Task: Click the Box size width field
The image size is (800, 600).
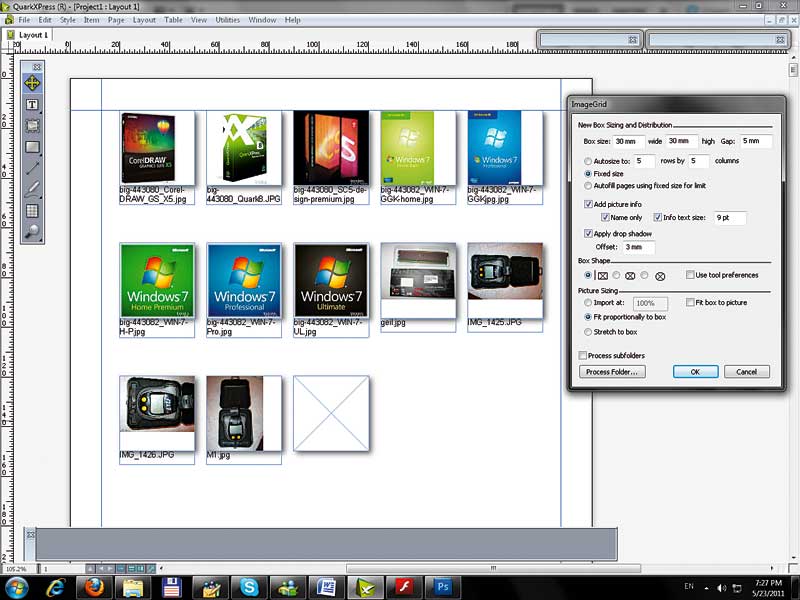Action: tap(629, 141)
